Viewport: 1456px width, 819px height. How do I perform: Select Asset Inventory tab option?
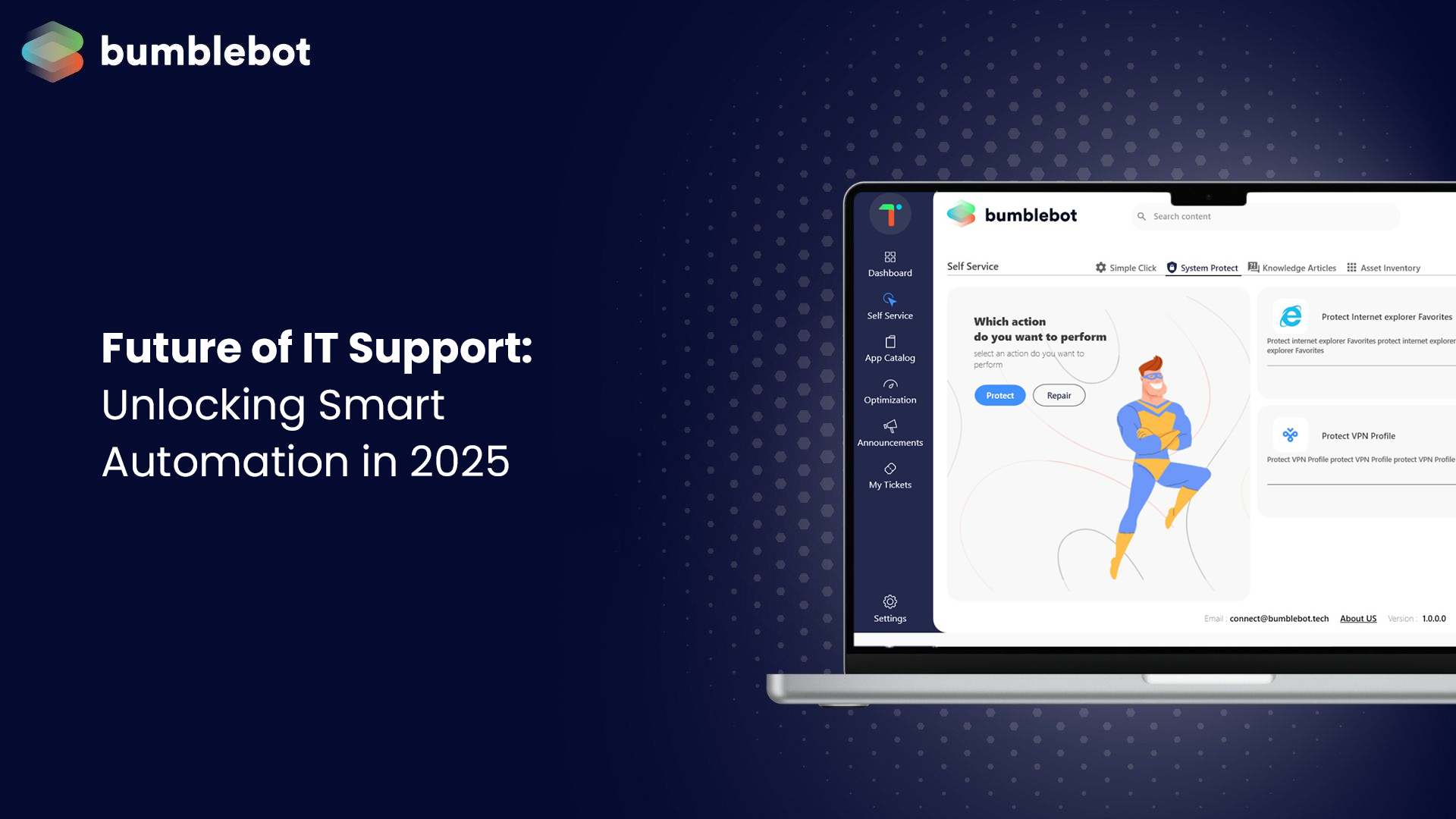[x=1391, y=267]
